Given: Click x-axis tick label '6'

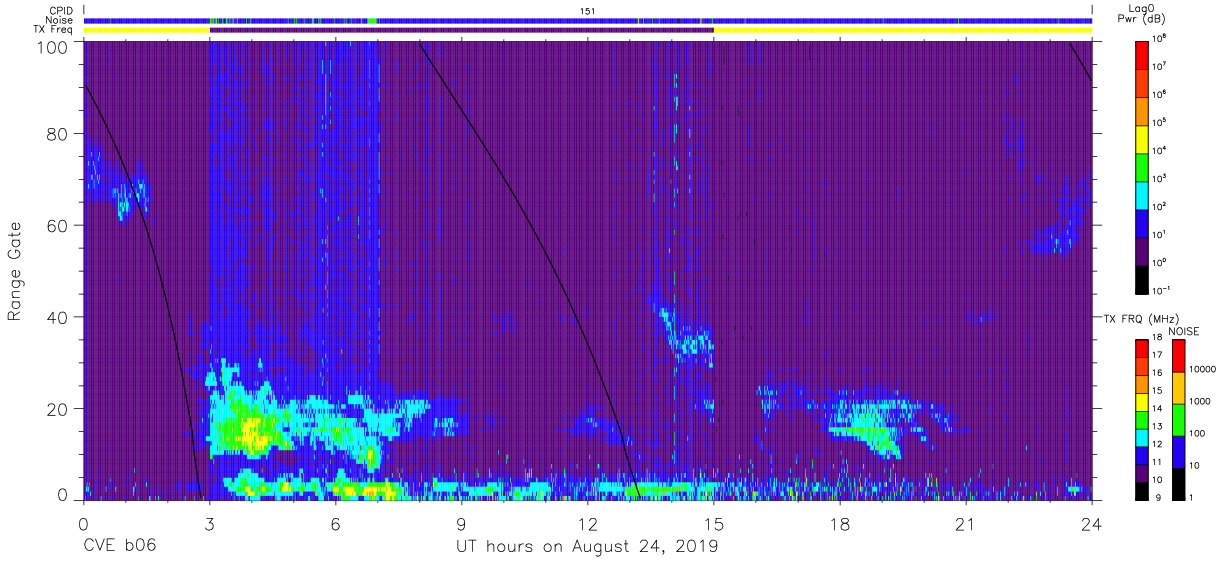Looking at the screenshot, I should pyautogui.click(x=335, y=524).
